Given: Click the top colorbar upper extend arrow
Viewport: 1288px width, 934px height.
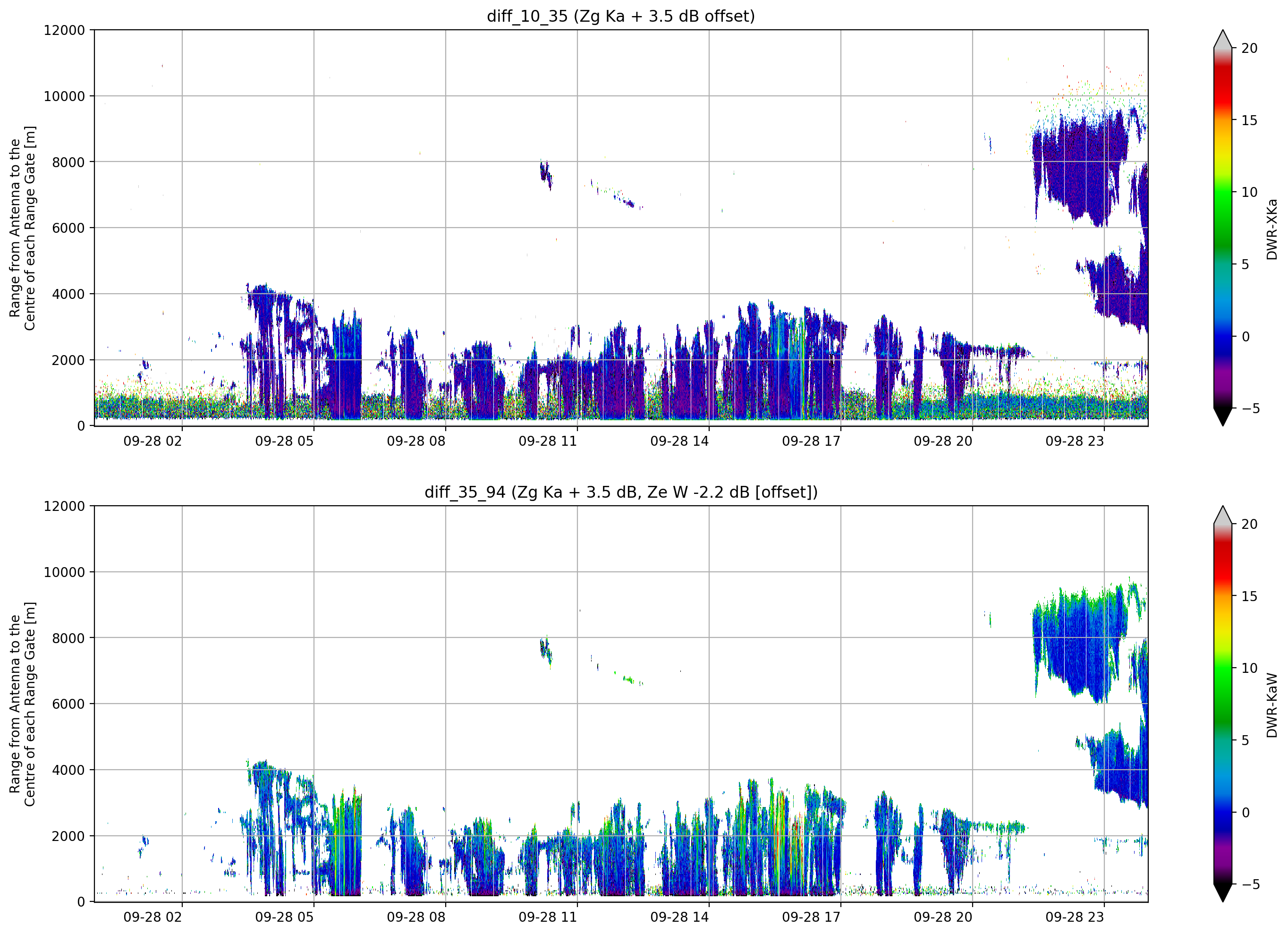Looking at the screenshot, I should [1223, 39].
